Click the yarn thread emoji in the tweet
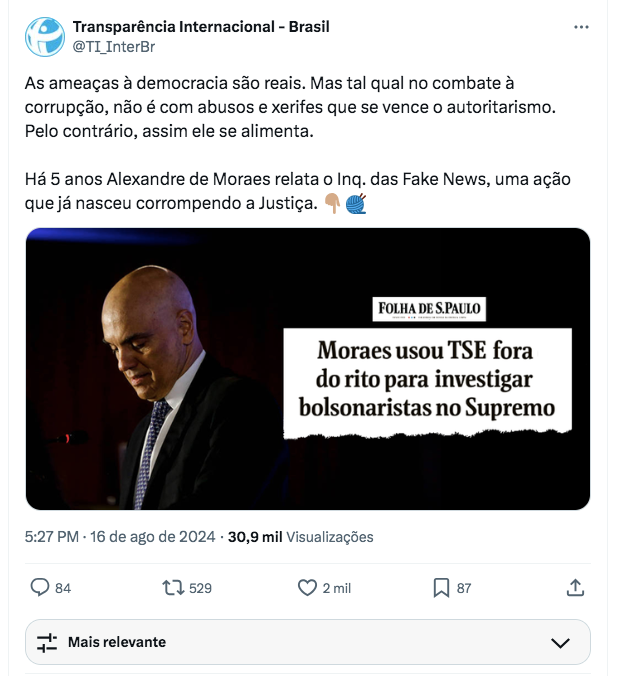Image resolution: width=618 pixels, height=676 pixels. click(x=356, y=202)
